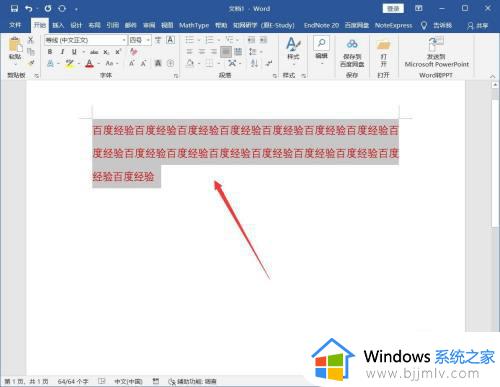The image size is (500, 387).
Task: Click the Undo arrow in the quick access toolbar
Action: [29, 9]
